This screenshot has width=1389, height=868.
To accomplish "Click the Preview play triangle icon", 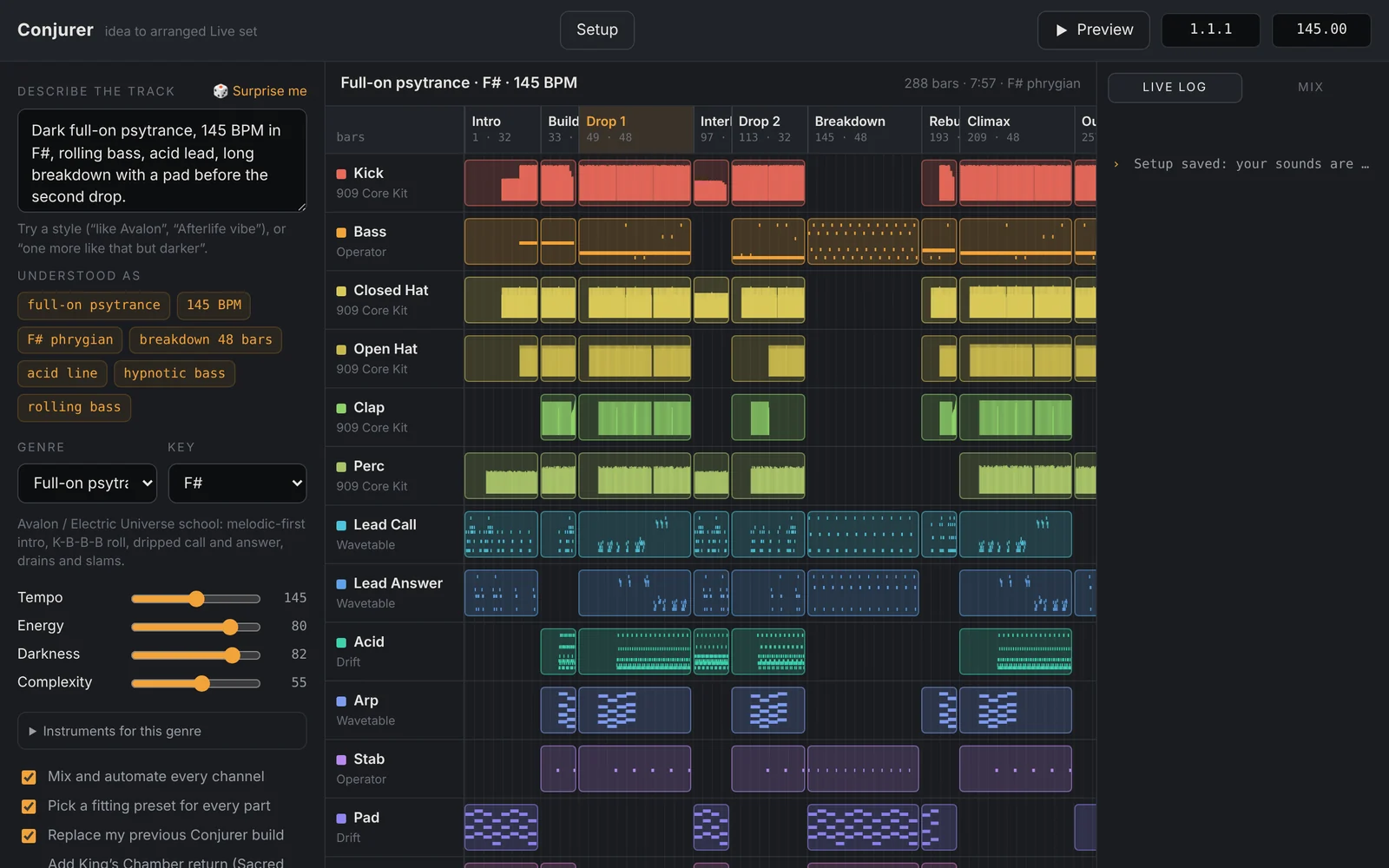I will click(x=1061, y=30).
